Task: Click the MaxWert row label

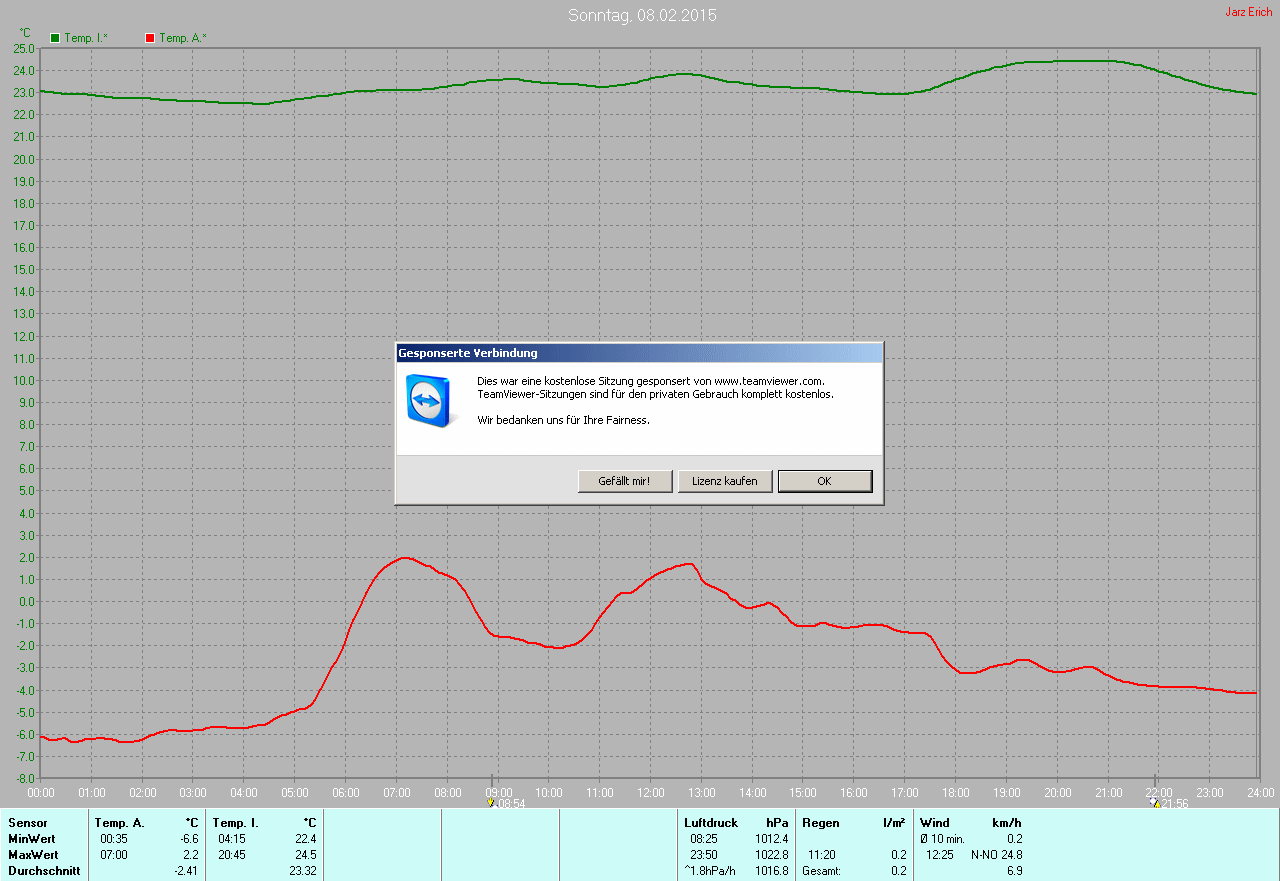Action: pos(33,855)
